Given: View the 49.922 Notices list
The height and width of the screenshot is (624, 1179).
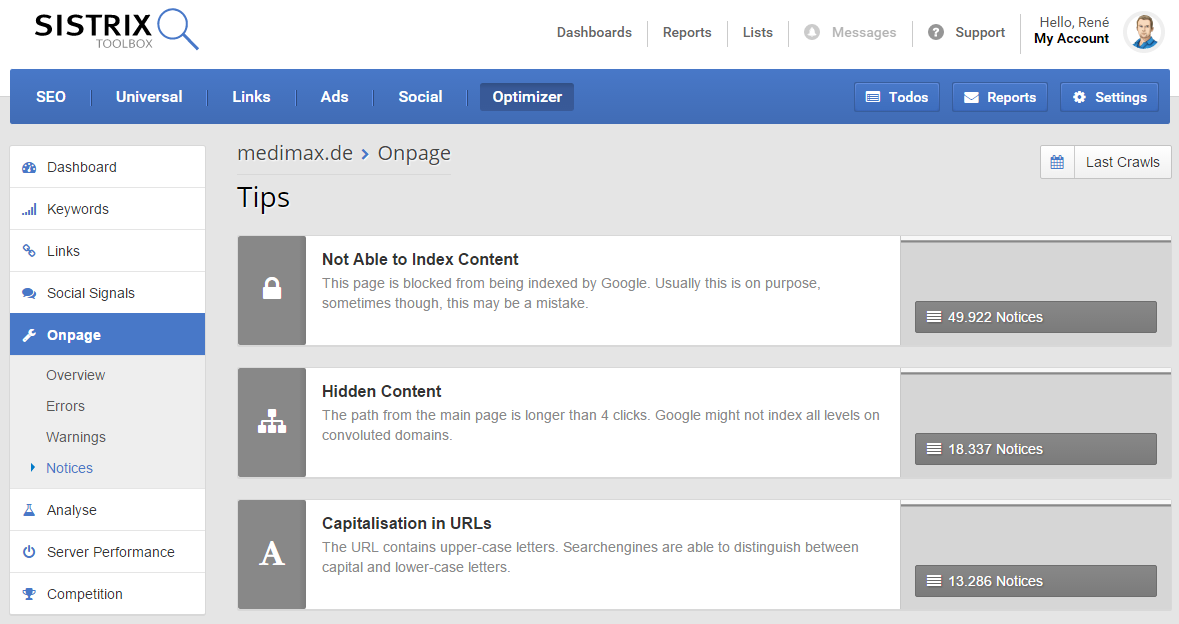Looking at the screenshot, I should point(1035,317).
